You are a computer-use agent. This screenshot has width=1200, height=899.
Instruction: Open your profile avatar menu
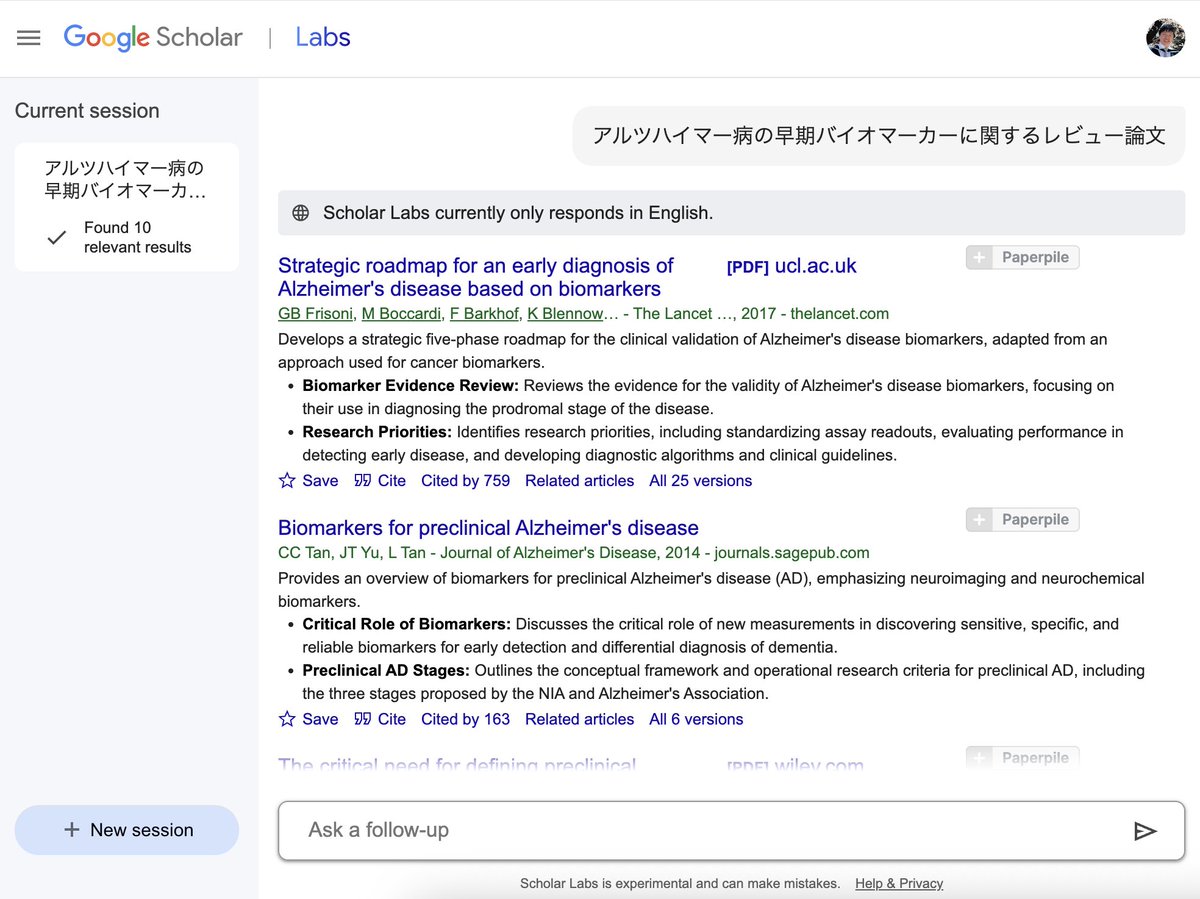(1165, 37)
